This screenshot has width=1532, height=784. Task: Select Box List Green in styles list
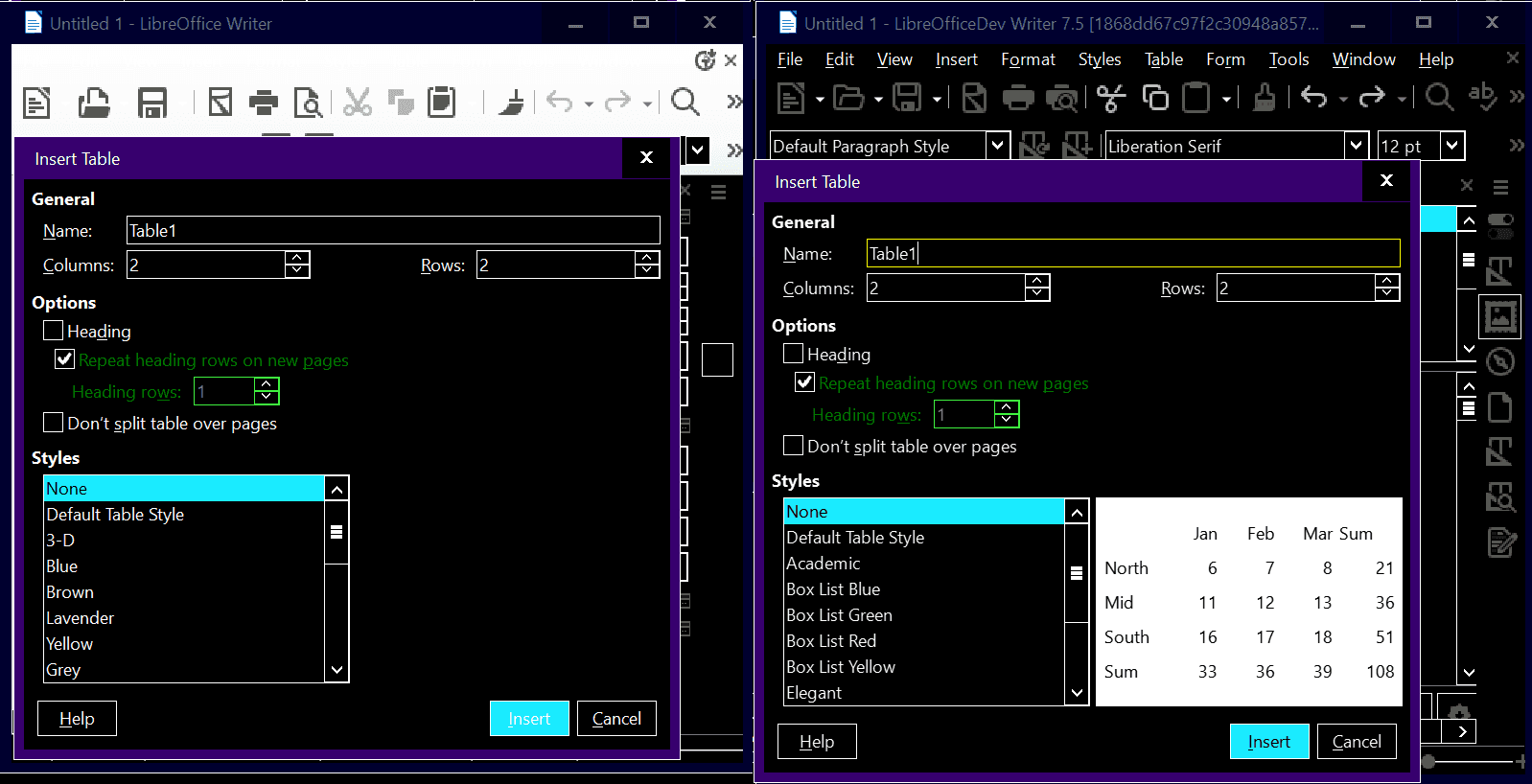pyautogui.click(x=839, y=615)
